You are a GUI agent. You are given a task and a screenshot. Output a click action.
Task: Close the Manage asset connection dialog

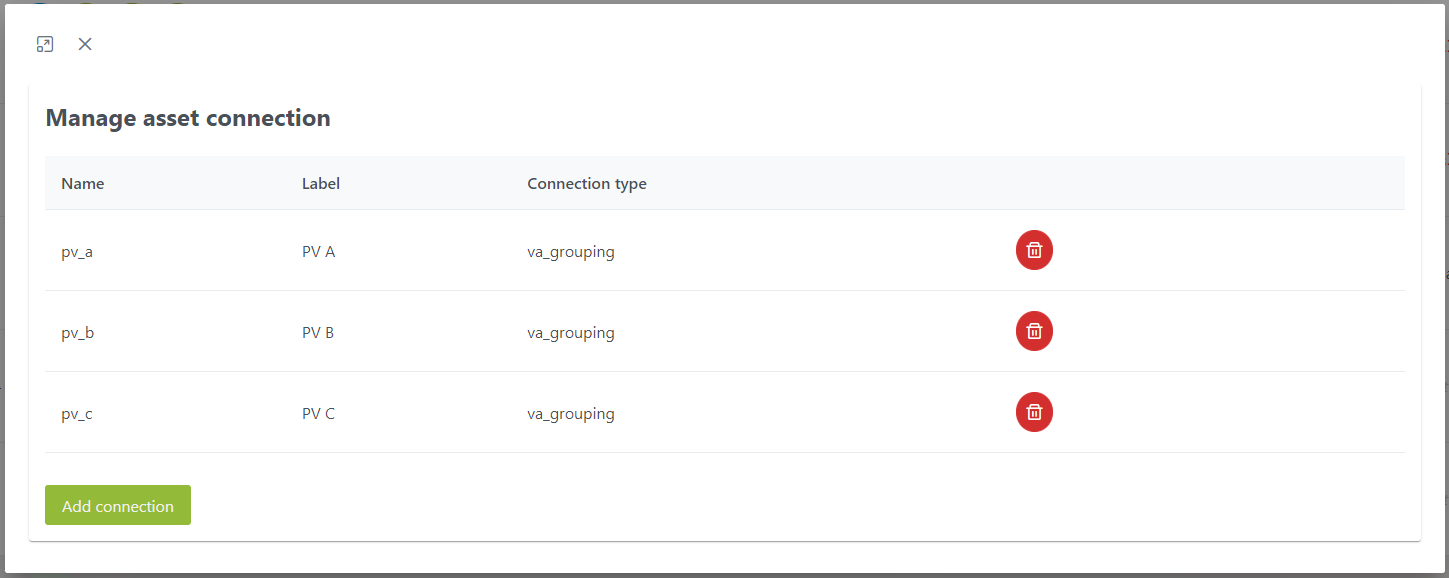click(x=85, y=44)
